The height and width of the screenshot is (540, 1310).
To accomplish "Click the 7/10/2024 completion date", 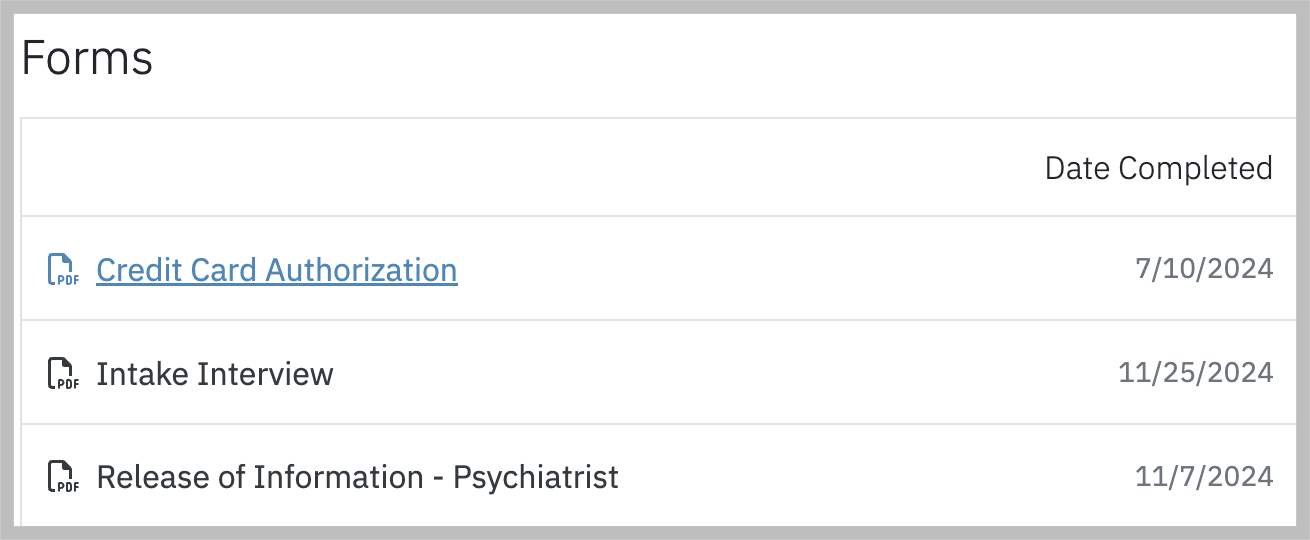I will click(x=1204, y=269).
